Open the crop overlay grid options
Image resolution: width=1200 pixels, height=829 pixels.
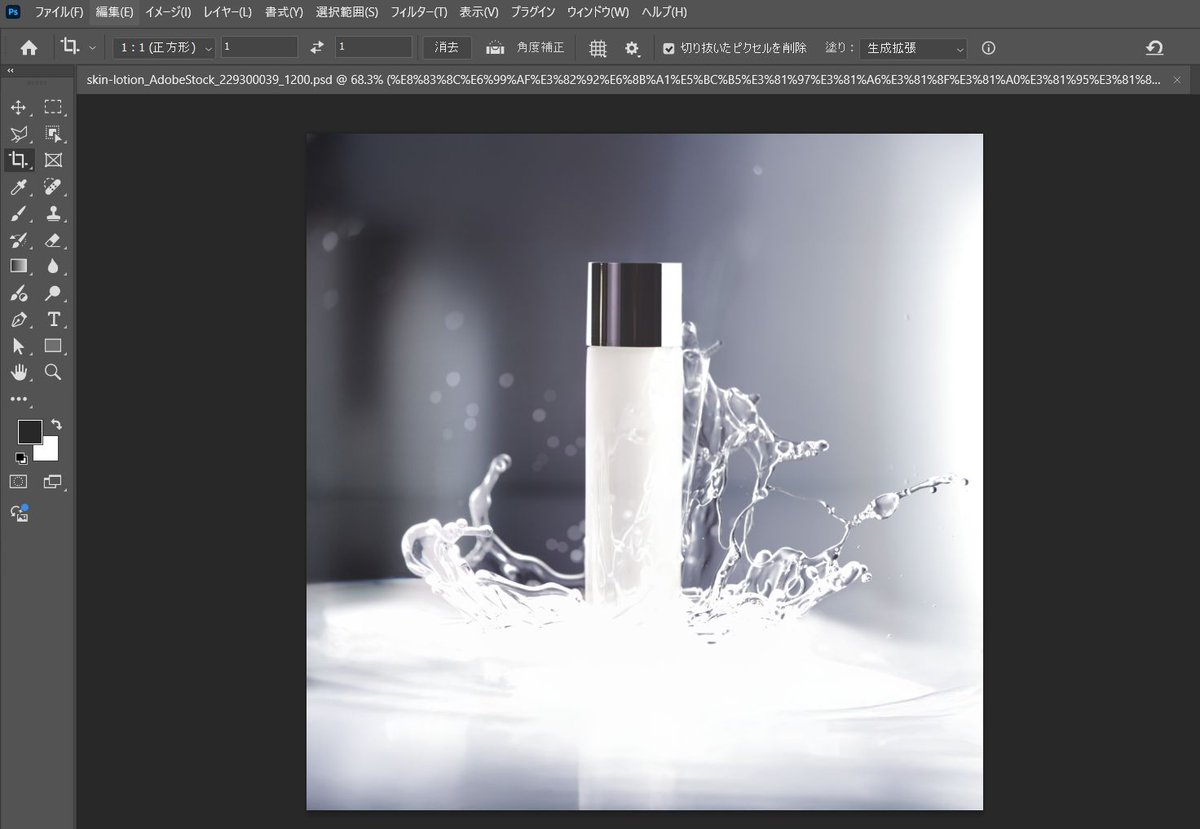click(598, 48)
